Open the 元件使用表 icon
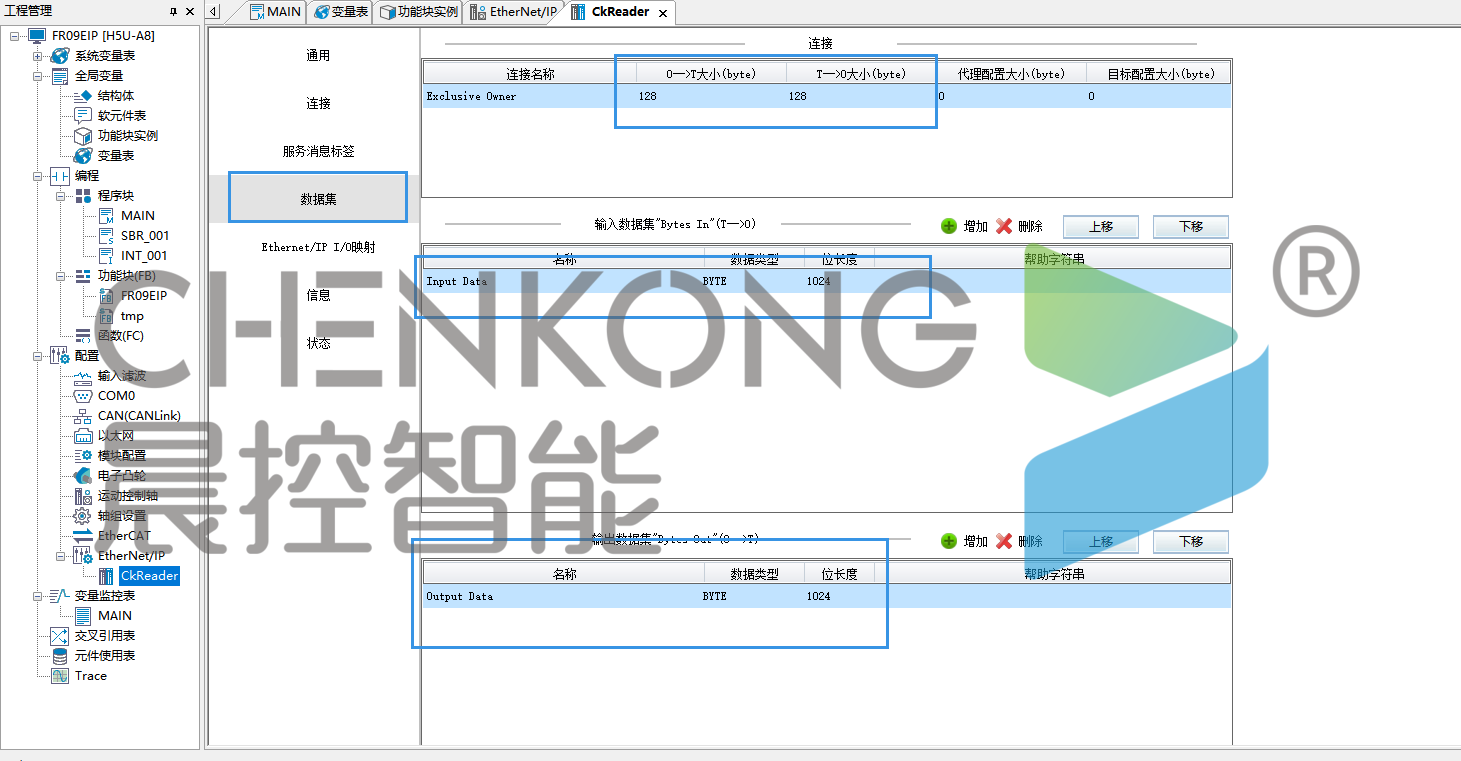Viewport: 1461px width, 761px height. (x=60, y=656)
